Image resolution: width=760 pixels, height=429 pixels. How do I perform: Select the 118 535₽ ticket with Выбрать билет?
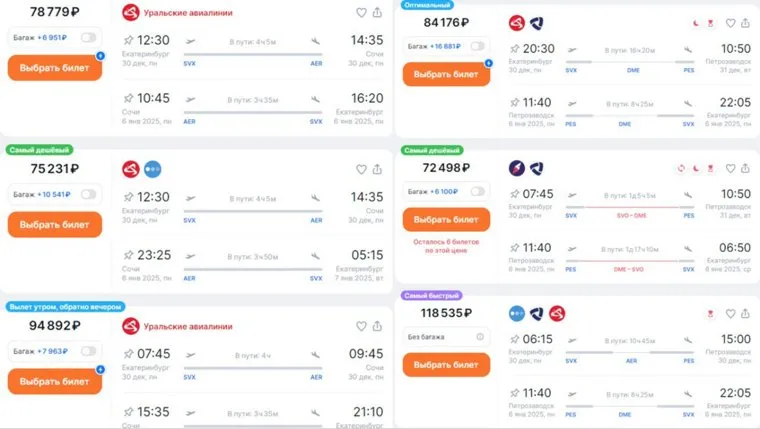(446, 366)
